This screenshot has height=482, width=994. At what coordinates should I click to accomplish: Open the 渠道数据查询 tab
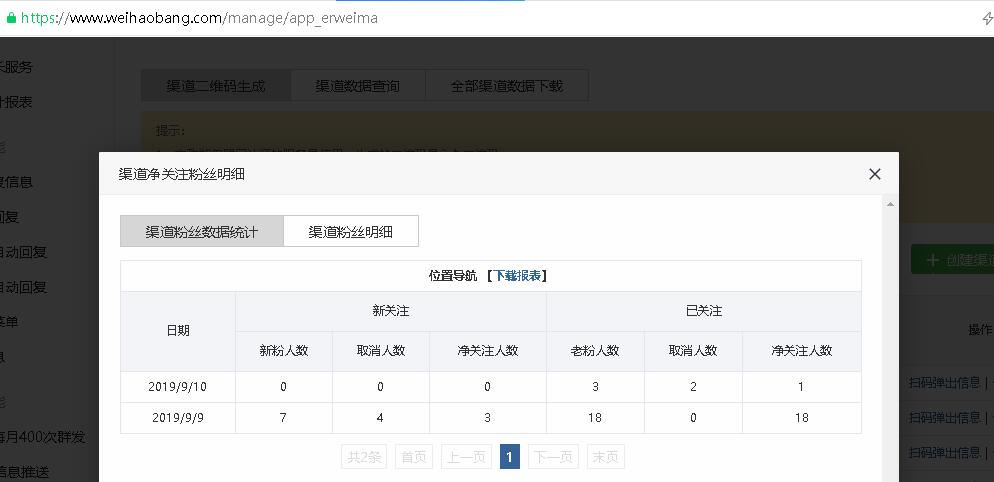[x=357, y=86]
